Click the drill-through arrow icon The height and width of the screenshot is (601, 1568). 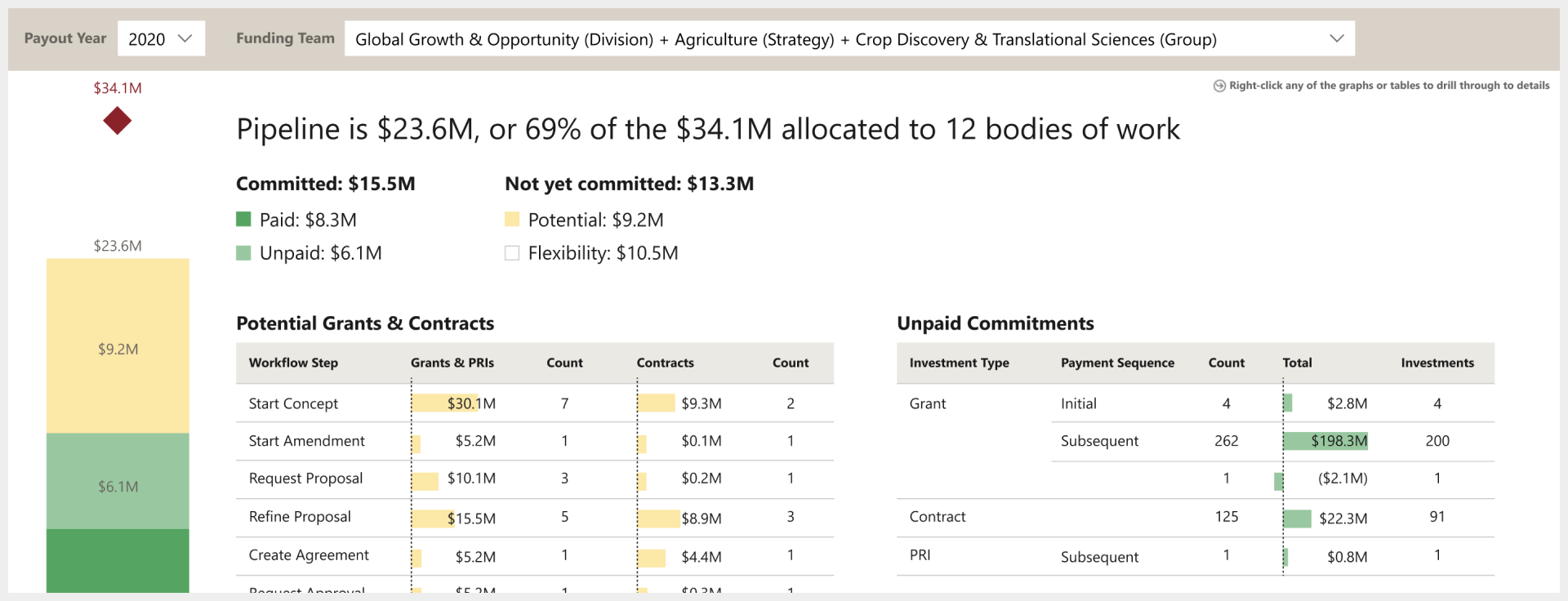pos(1219,86)
